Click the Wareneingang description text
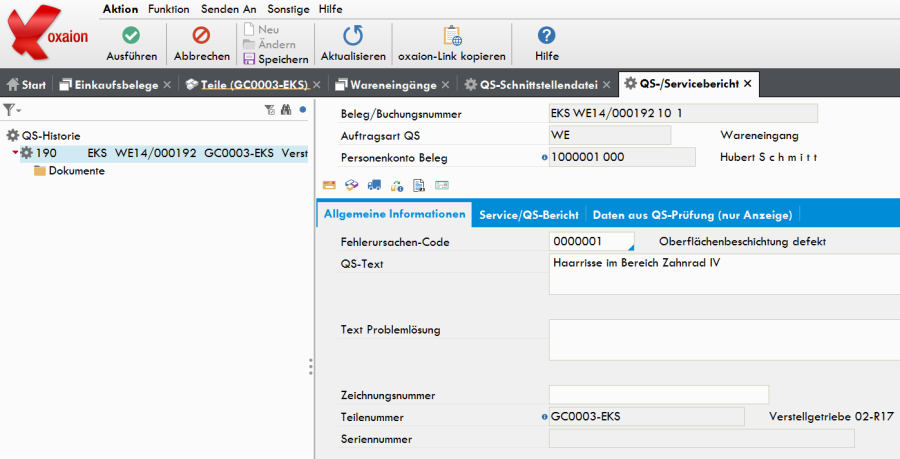The image size is (900, 459). click(x=759, y=135)
